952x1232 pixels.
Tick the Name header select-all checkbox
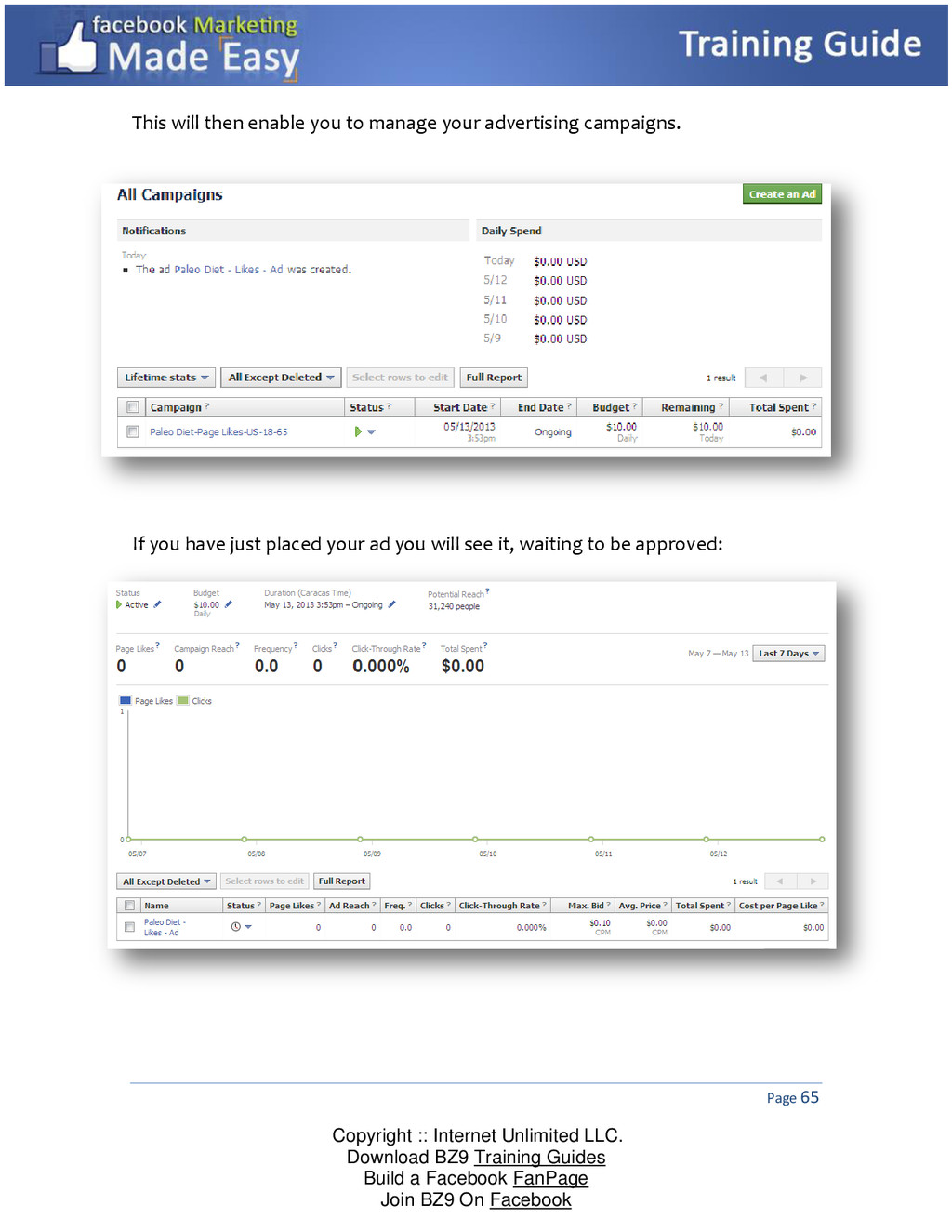click(x=129, y=906)
